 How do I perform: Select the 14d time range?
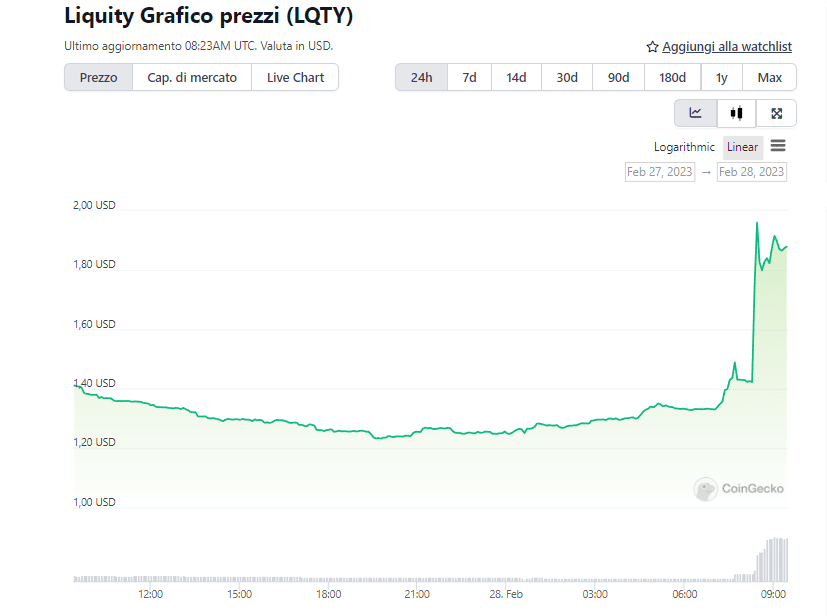pyautogui.click(x=516, y=78)
